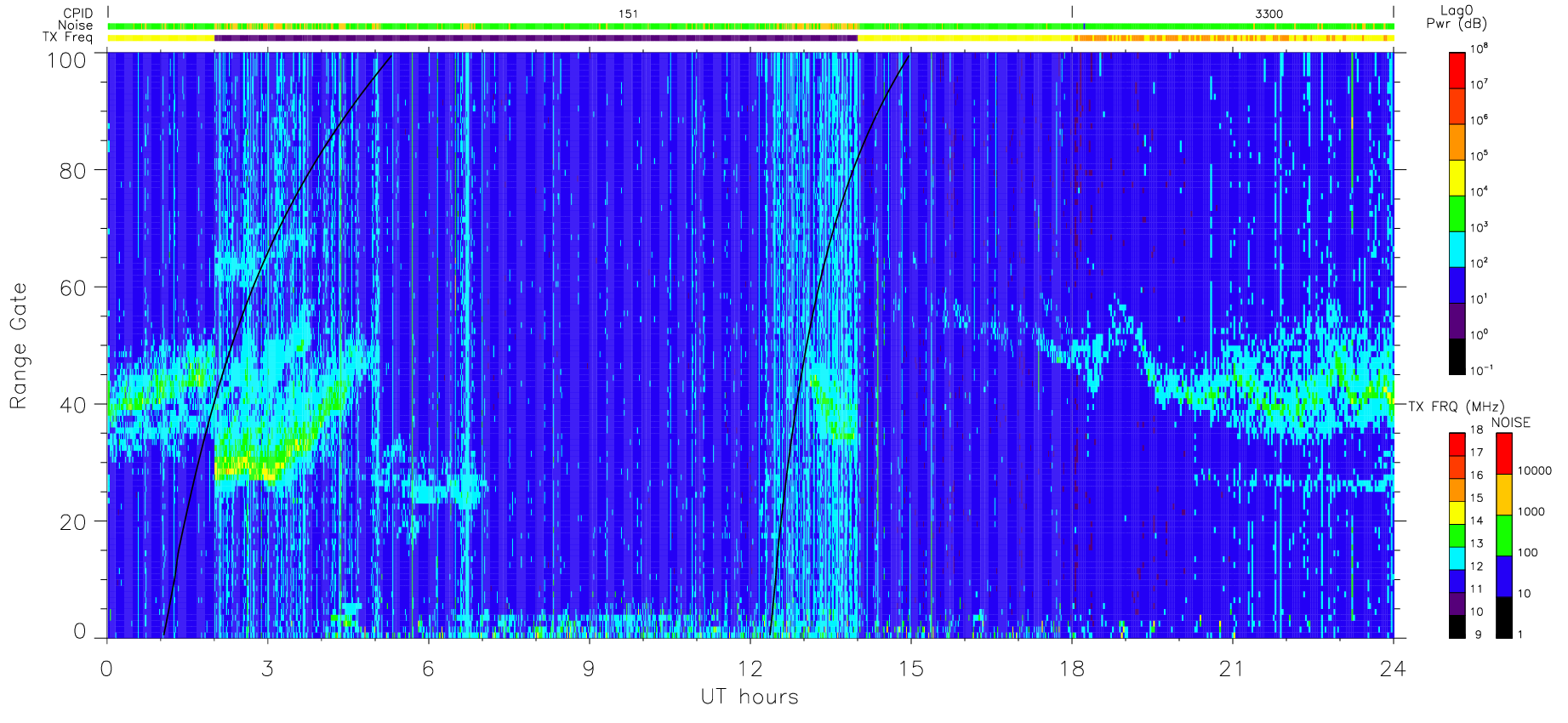The image size is (1568, 723).
Task: Select the "TX Freq" label beside the top strip
Action: coord(67,37)
